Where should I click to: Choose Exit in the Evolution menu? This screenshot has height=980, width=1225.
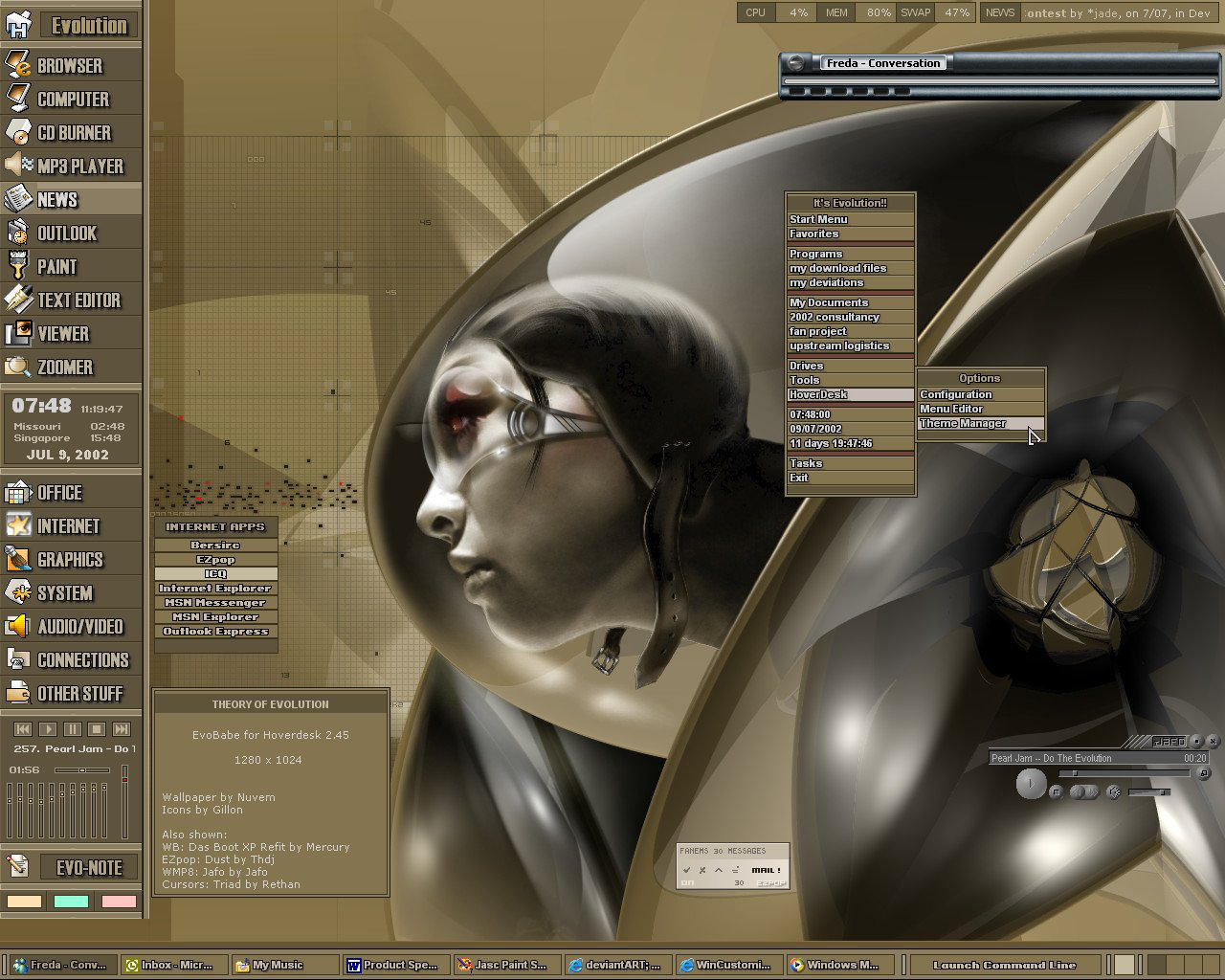tap(851, 478)
